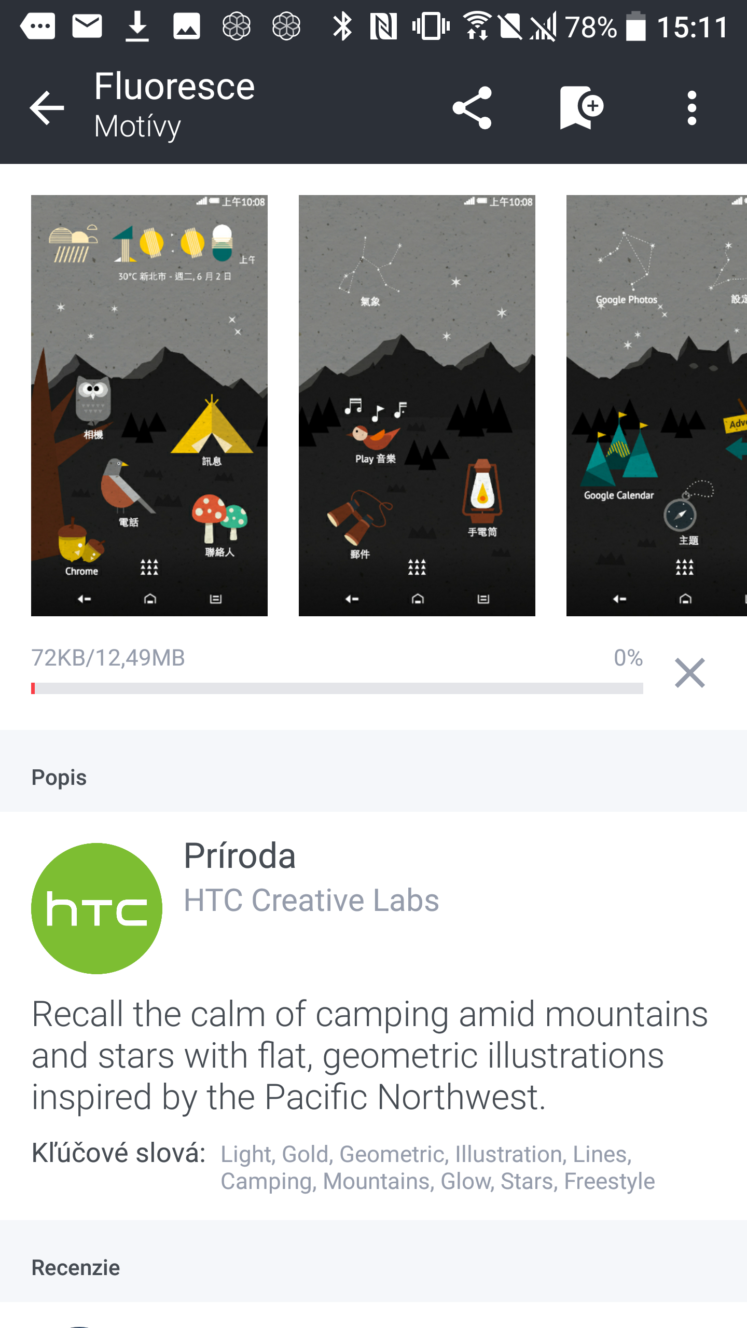Bookmark this theme with the add-bookmark icon
This screenshot has width=747, height=1328.
[581, 108]
